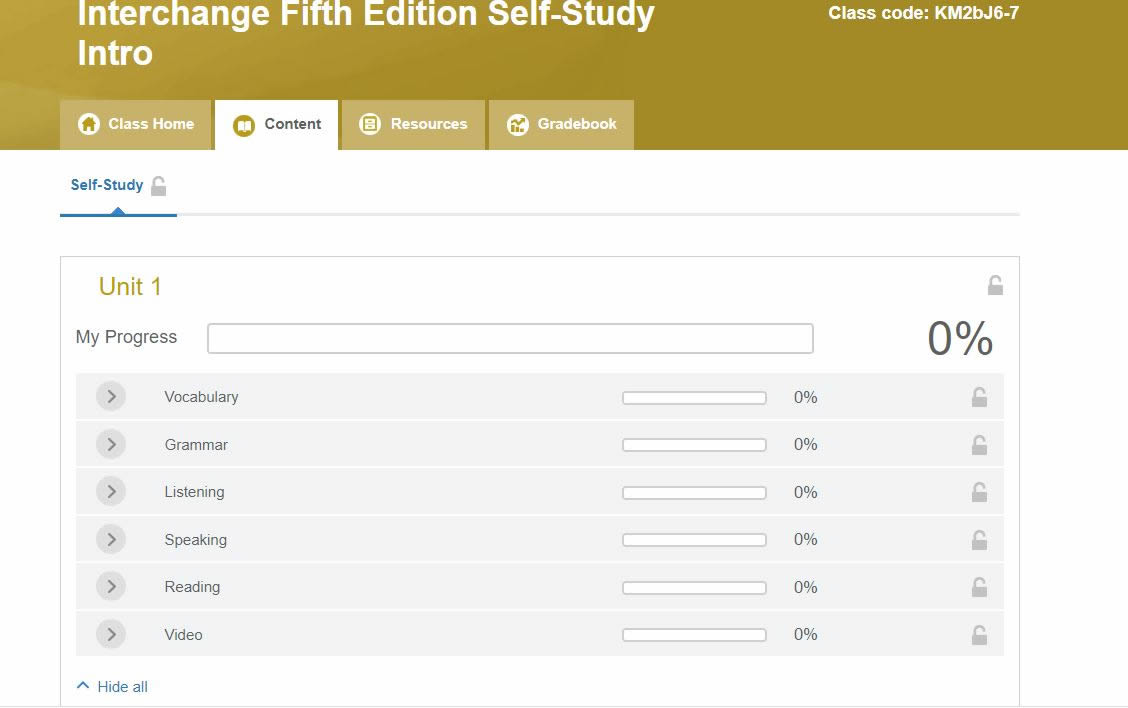The width and height of the screenshot is (1128, 708).
Task: Click the Hide all link
Action: point(122,687)
